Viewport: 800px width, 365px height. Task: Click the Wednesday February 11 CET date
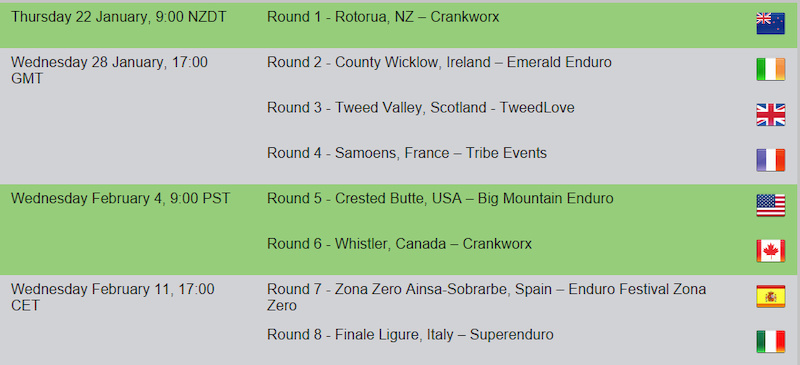pyautogui.click(x=113, y=297)
